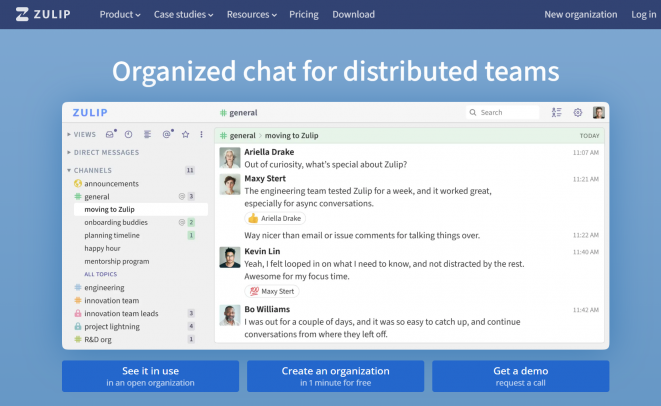Click moving to Zulip in recipient bar
Image resolution: width=661 pixels, height=406 pixels.
coord(291,136)
